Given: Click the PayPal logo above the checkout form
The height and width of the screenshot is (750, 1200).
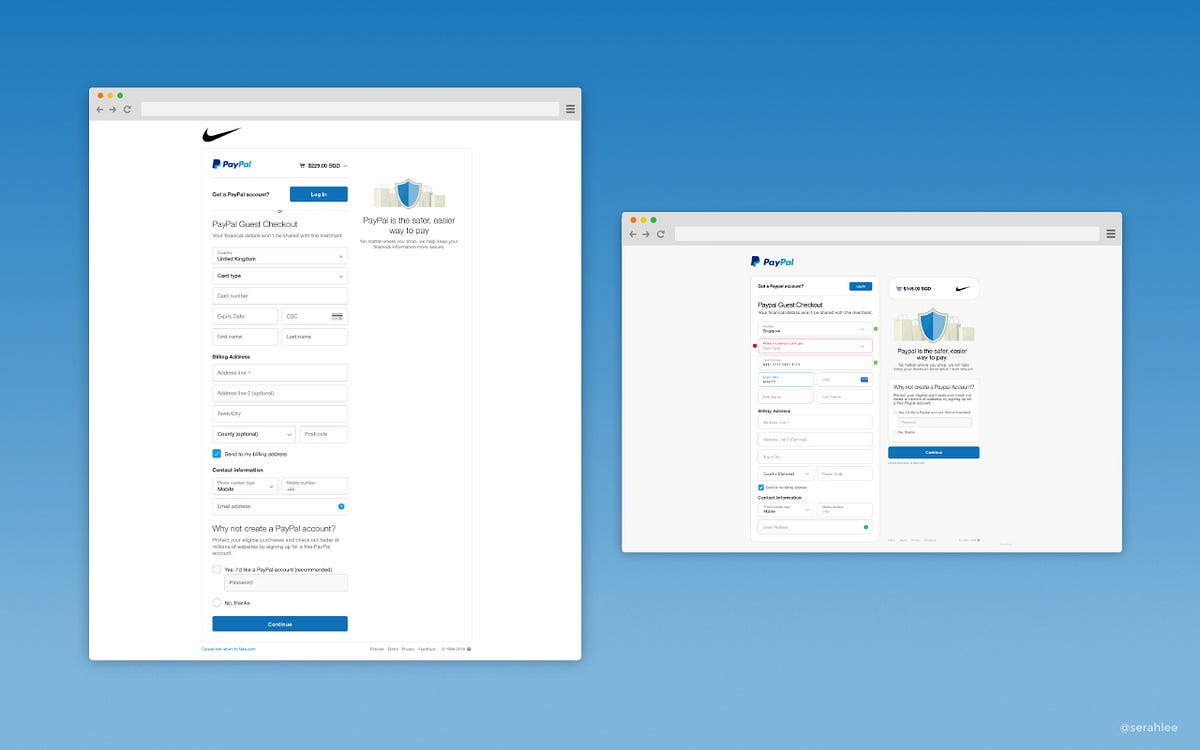Looking at the screenshot, I should click(x=233, y=164).
